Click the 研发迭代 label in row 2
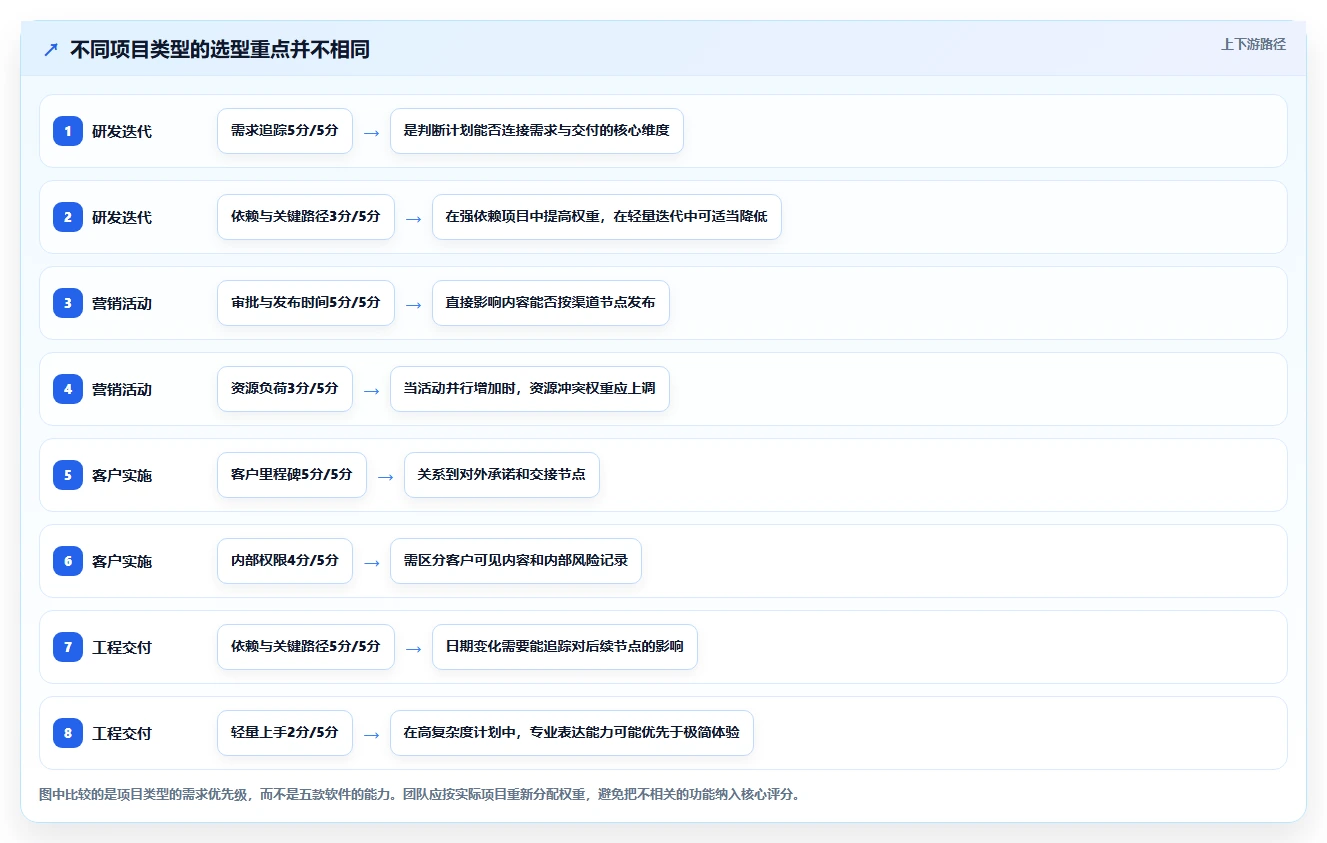The height and width of the screenshot is (843, 1327). pos(122,217)
